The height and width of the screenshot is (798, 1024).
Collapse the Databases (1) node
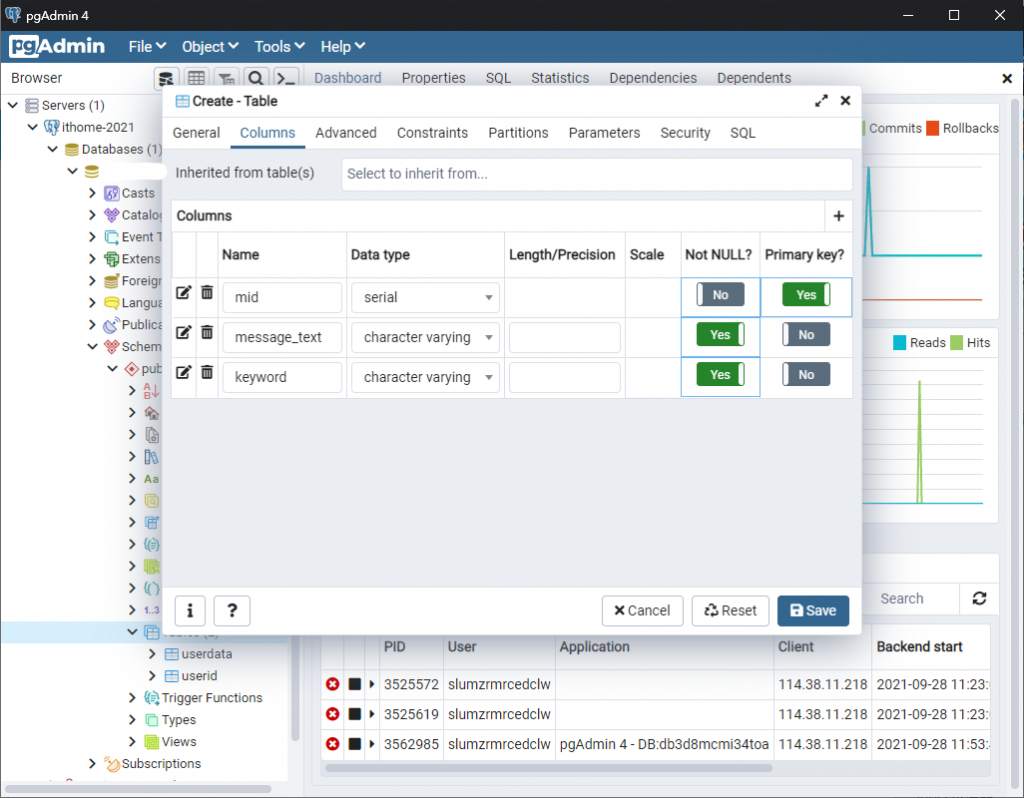[53, 149]
